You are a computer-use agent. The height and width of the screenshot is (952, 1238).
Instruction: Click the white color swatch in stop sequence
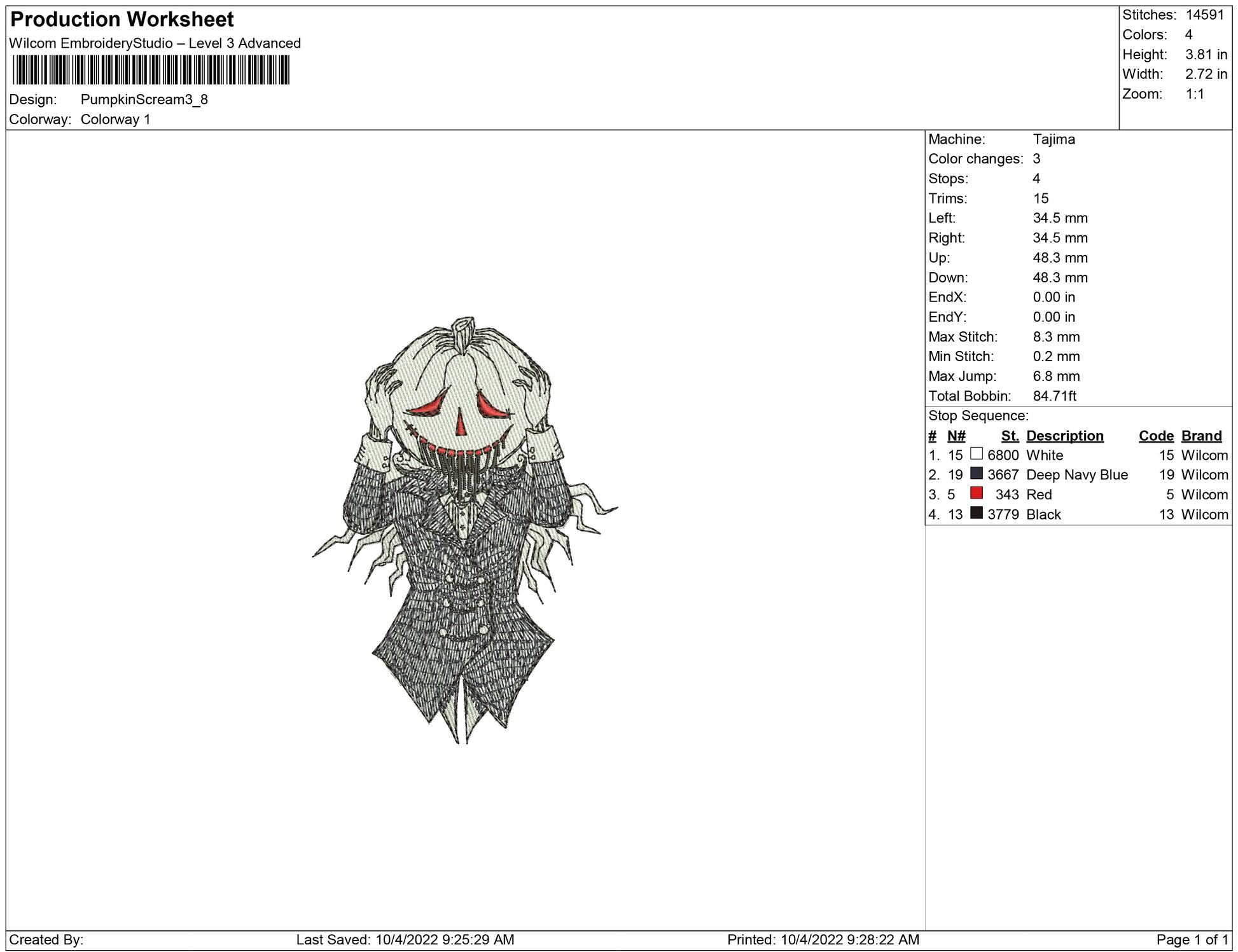(x=976, y=454)
